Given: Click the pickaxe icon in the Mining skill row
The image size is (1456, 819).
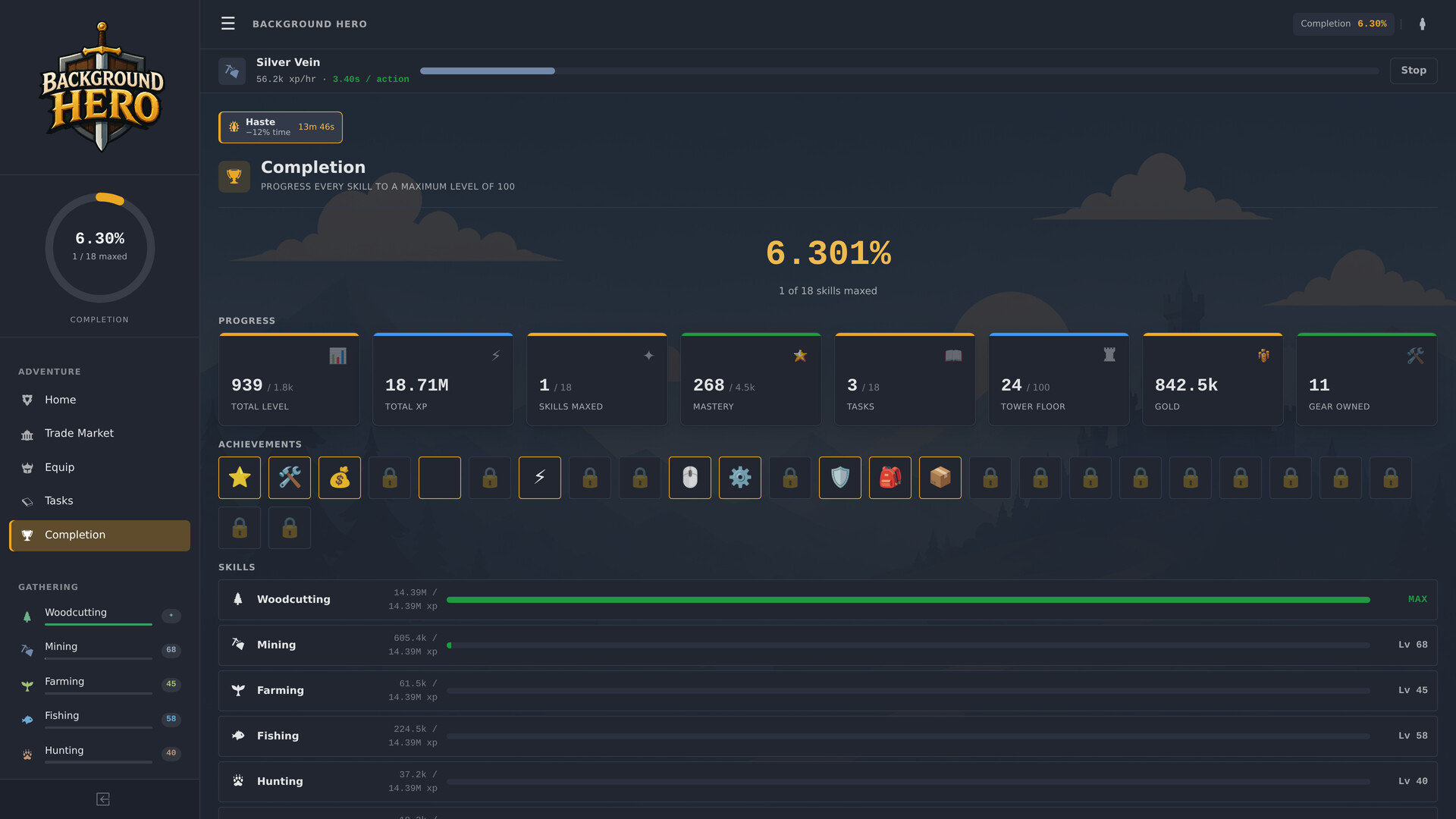Looking at the screenshot, I should [238, 645].
